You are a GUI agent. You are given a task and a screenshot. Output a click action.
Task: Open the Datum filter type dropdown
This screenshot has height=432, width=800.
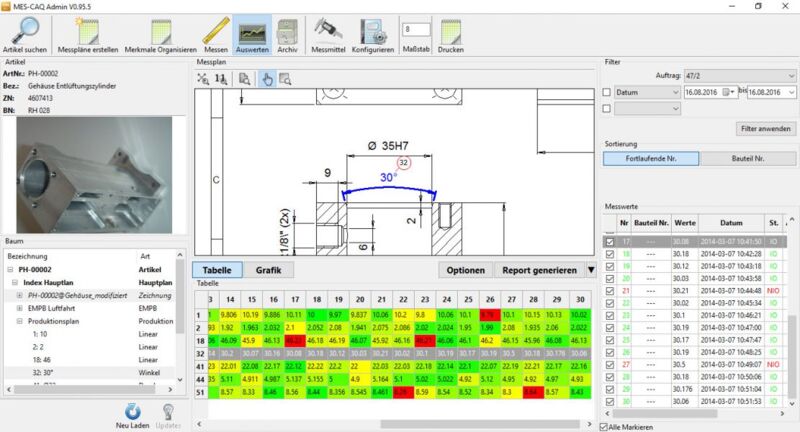tap(647, 92)
